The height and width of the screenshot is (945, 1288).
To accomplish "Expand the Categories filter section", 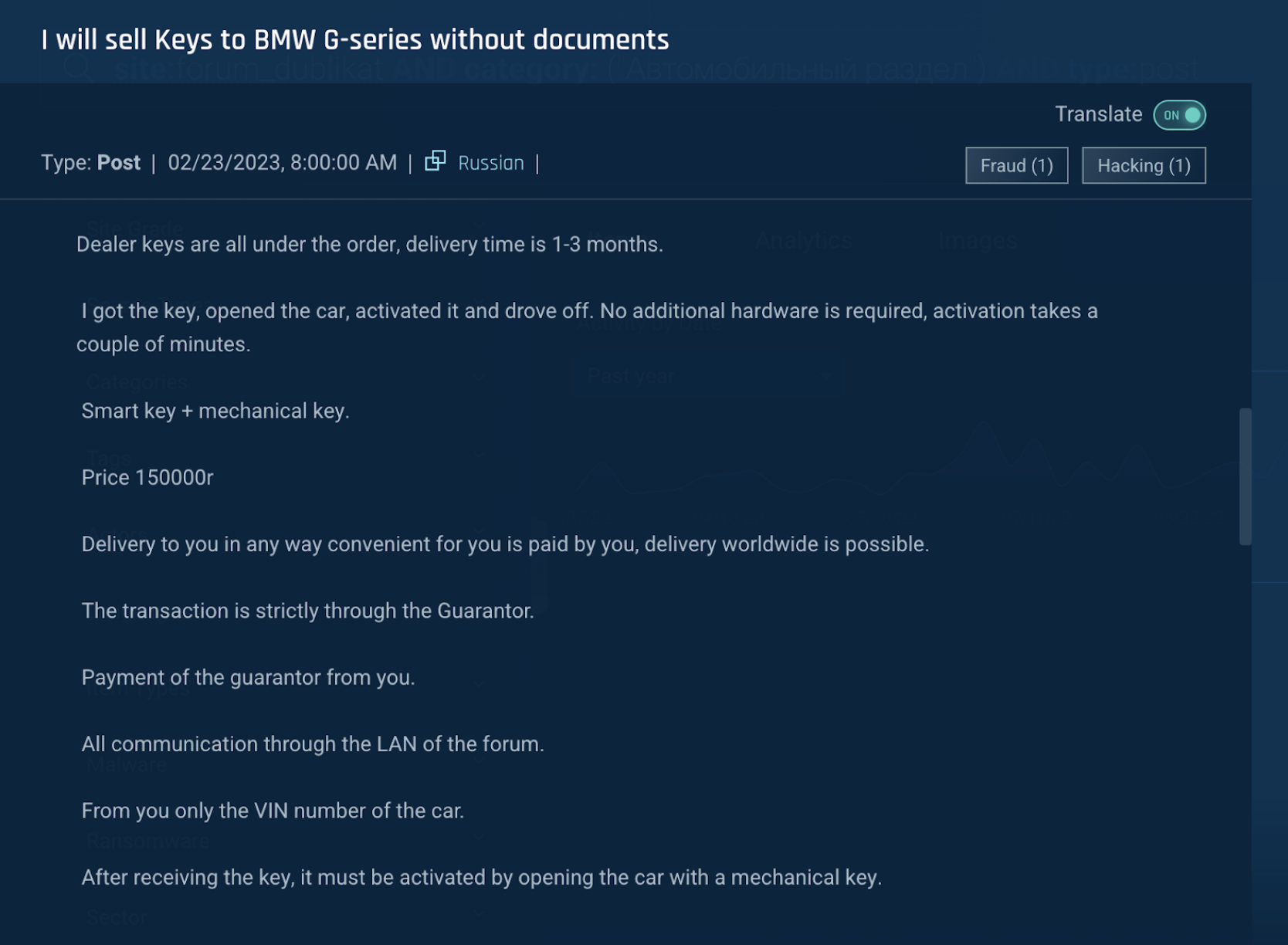I will click(x=137, y=381).
